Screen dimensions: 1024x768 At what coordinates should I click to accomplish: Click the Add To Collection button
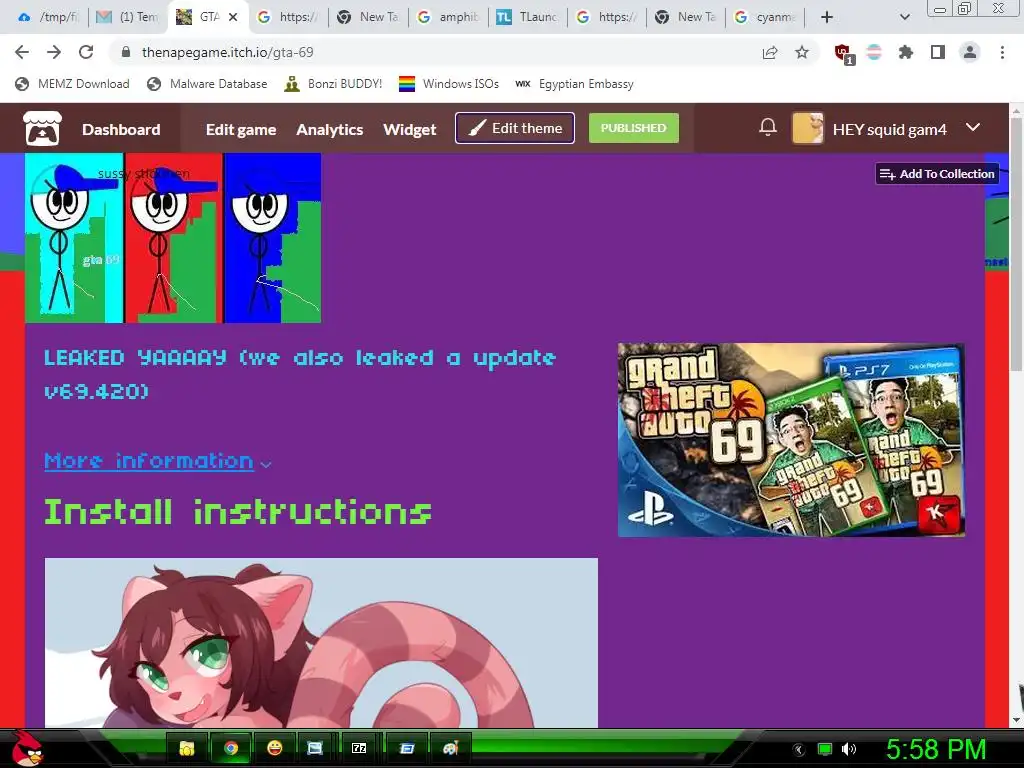(x=937, y=174)
